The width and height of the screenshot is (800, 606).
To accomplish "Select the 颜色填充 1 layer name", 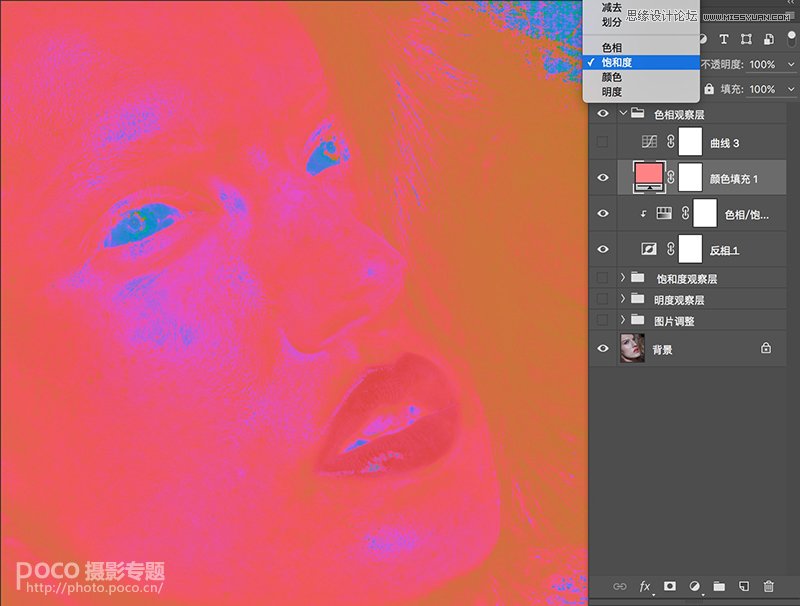I will [x=734, y=179].
